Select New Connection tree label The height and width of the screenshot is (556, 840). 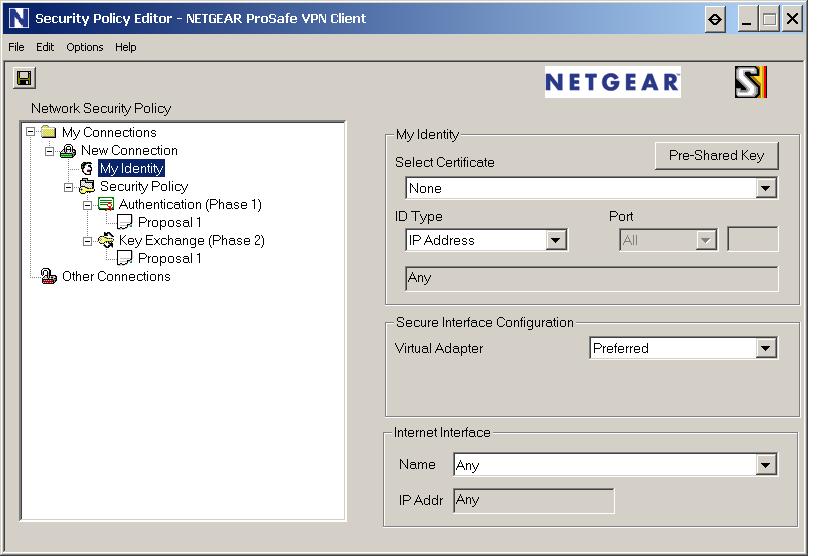(129, 151)
